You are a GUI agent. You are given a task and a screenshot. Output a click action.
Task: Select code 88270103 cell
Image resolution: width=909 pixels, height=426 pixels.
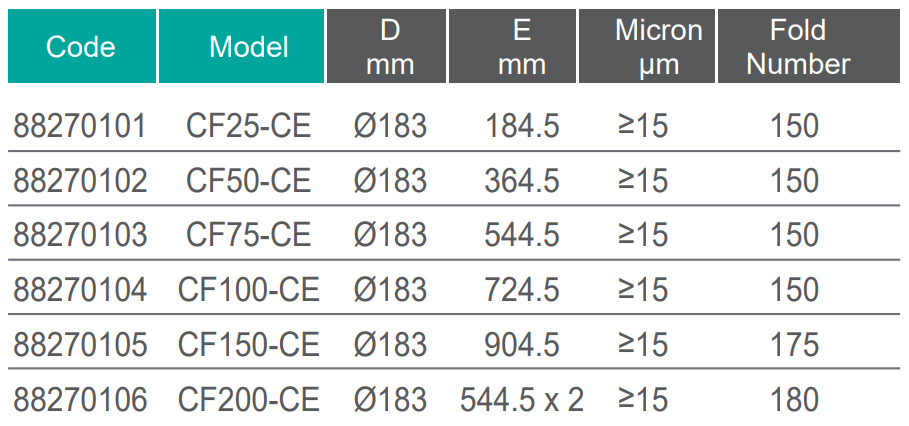80,235
